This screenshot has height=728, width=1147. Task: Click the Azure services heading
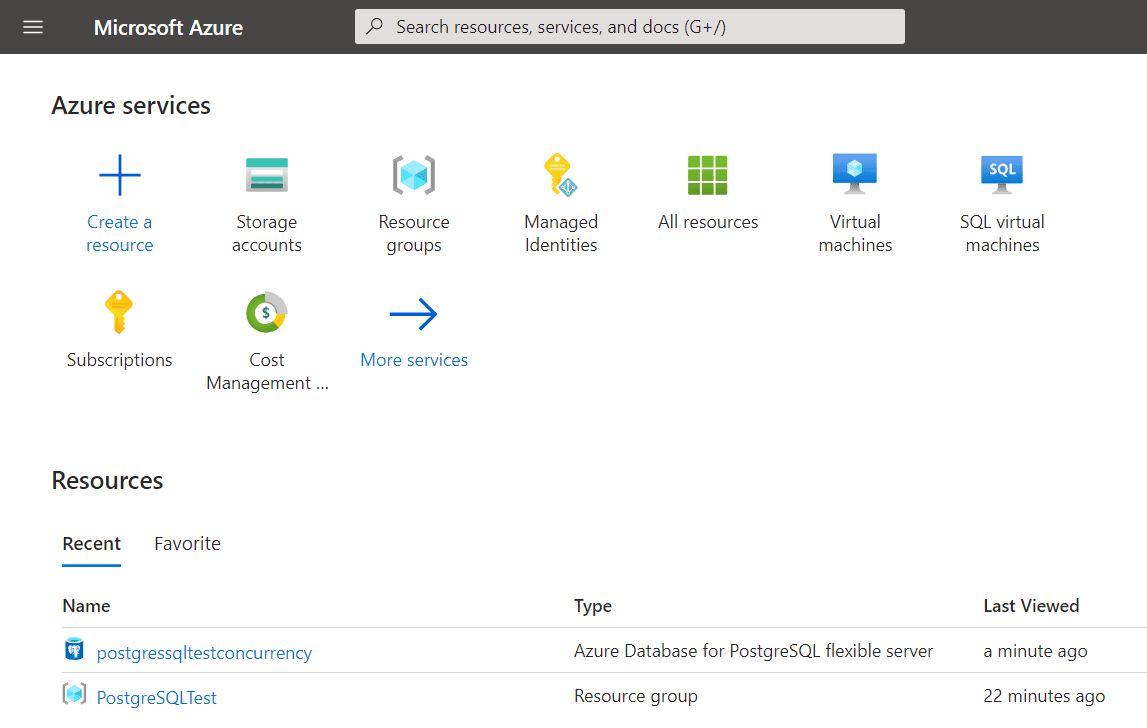pos(131,105)
